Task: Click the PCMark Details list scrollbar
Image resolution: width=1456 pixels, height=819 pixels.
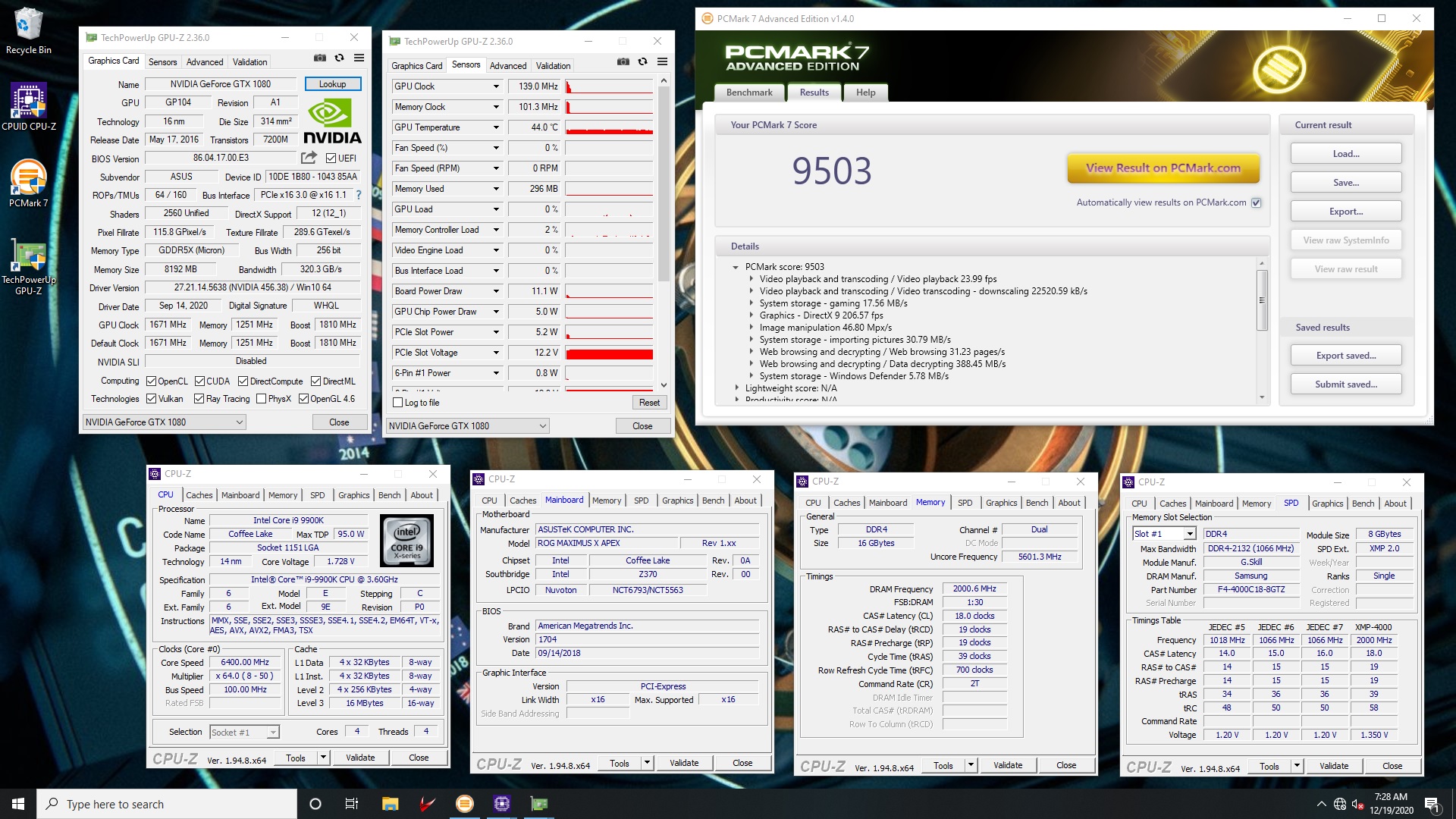Action: (1262, 300)
